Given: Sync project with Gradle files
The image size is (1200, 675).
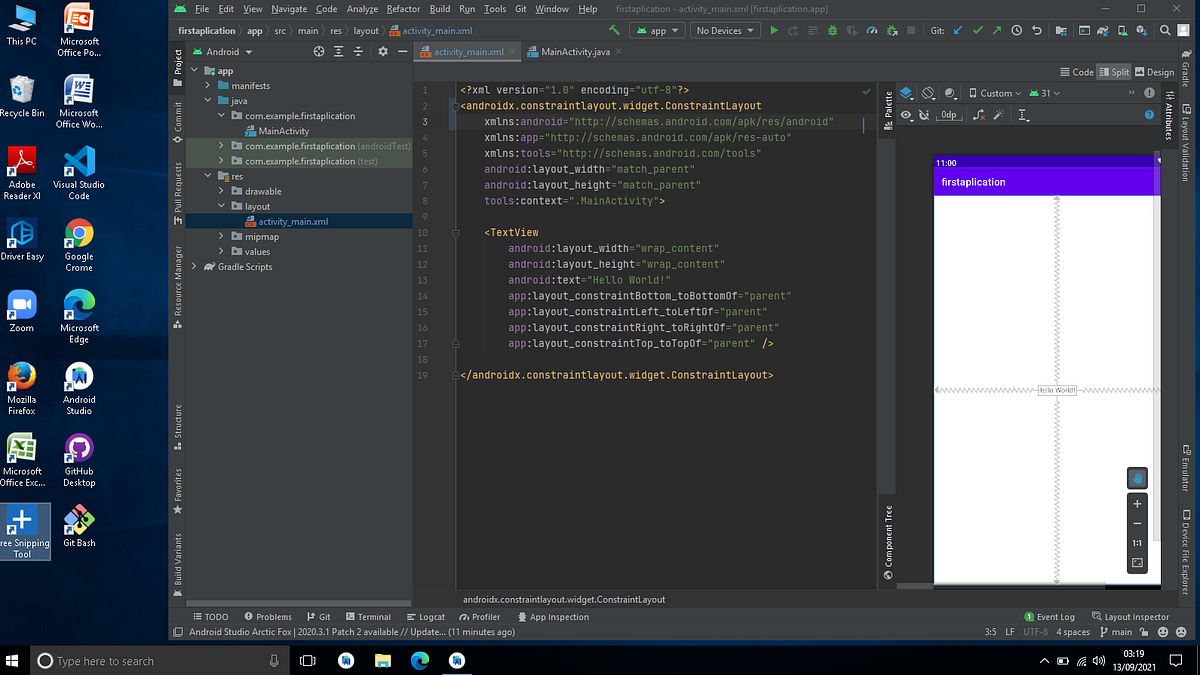Looking at the screenshot, I should 1103,30.
